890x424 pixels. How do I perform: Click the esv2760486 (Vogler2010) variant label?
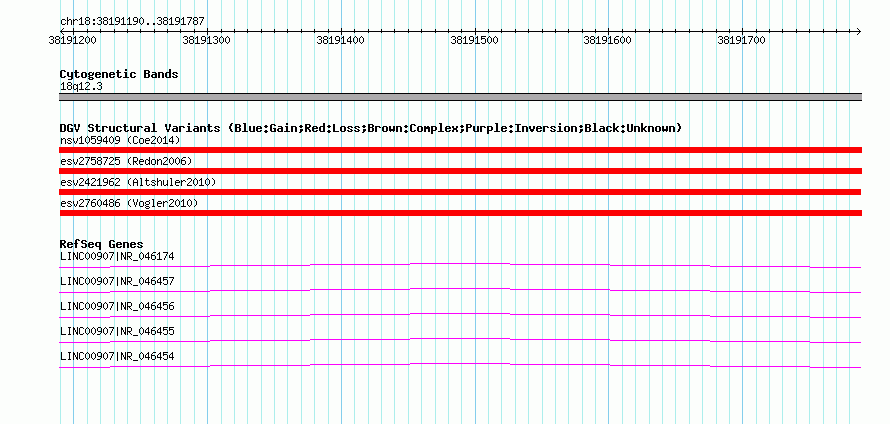point(129,203)
